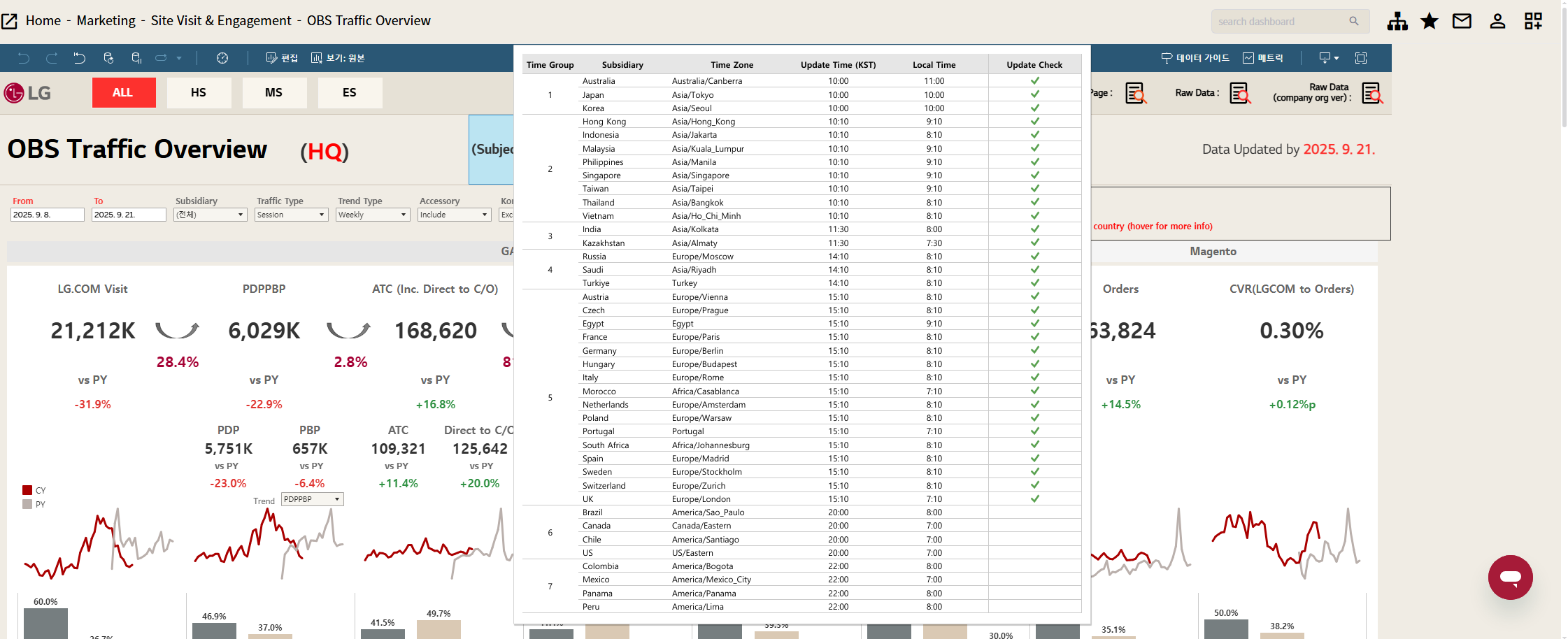Click the full screen icon in toolbar
The height and width of the screenshot is (639, 1568).
click(x=1360, y=58)
